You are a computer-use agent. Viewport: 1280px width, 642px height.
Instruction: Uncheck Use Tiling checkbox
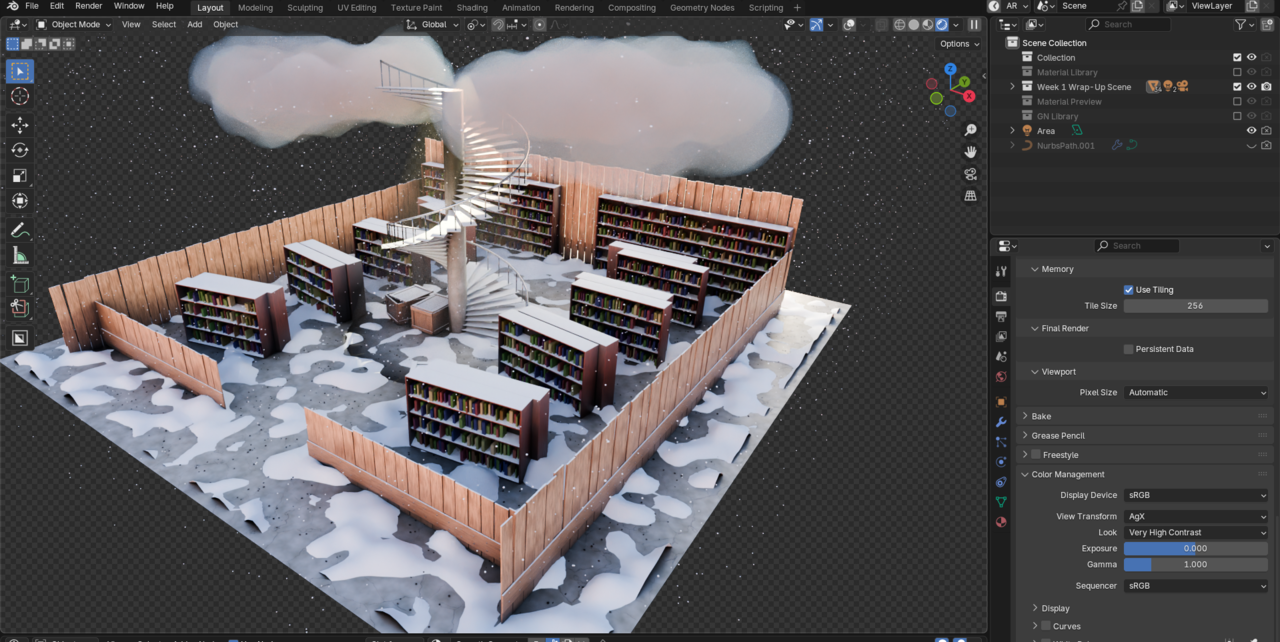(x=1128, y=290)
